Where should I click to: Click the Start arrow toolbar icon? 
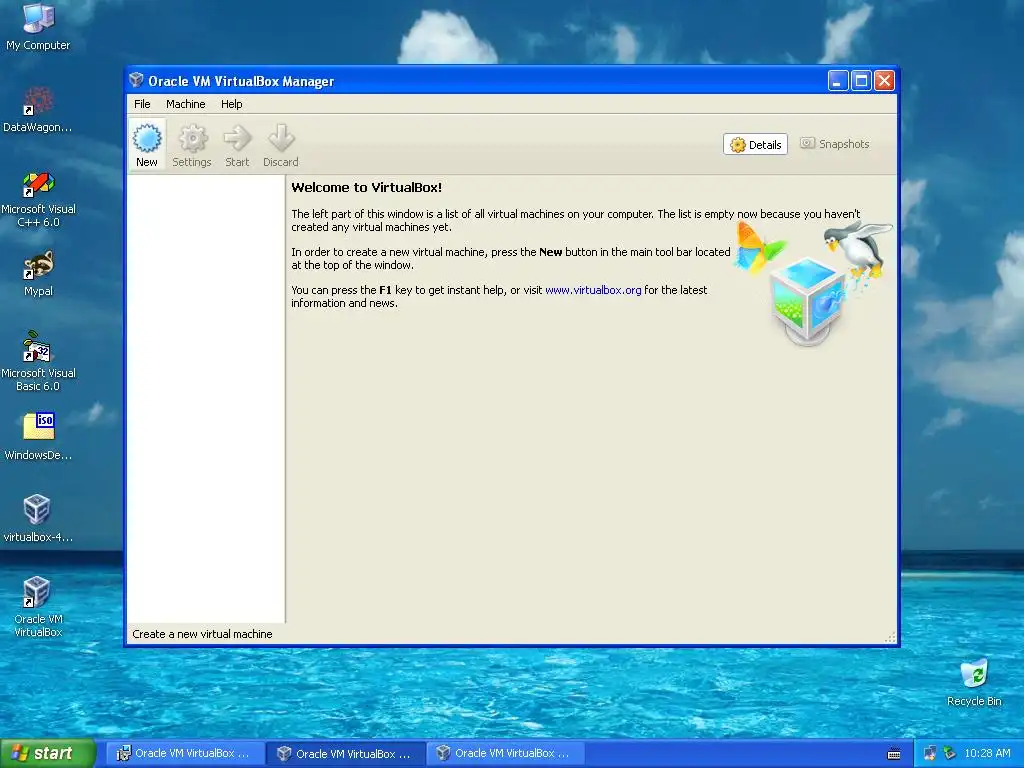[237, 144]
